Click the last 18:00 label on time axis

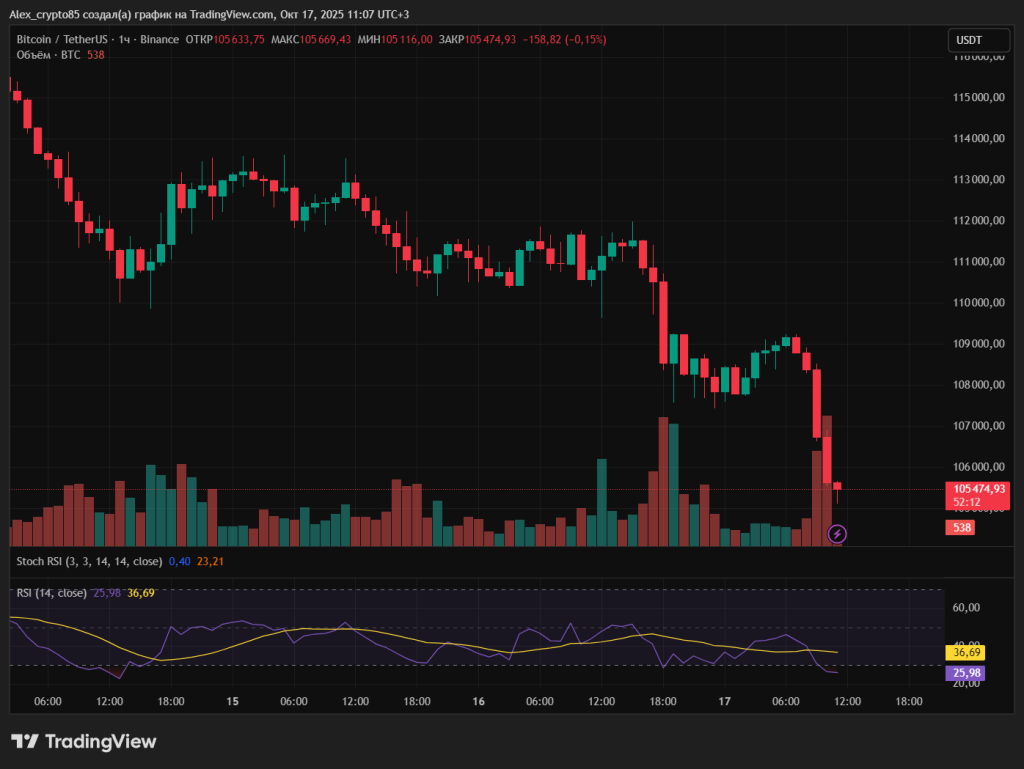click(909, 702)
